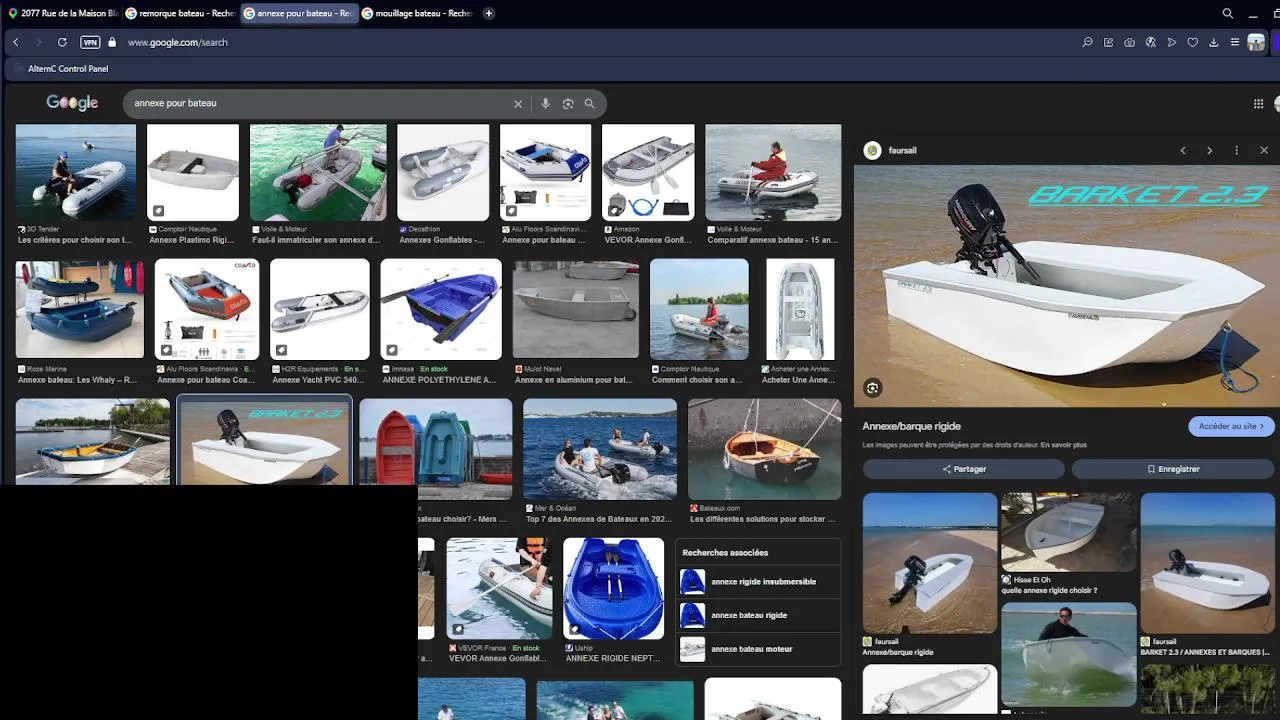
Task: Search in tabs with magnifier icon at top
Action: click(1228, 13)
